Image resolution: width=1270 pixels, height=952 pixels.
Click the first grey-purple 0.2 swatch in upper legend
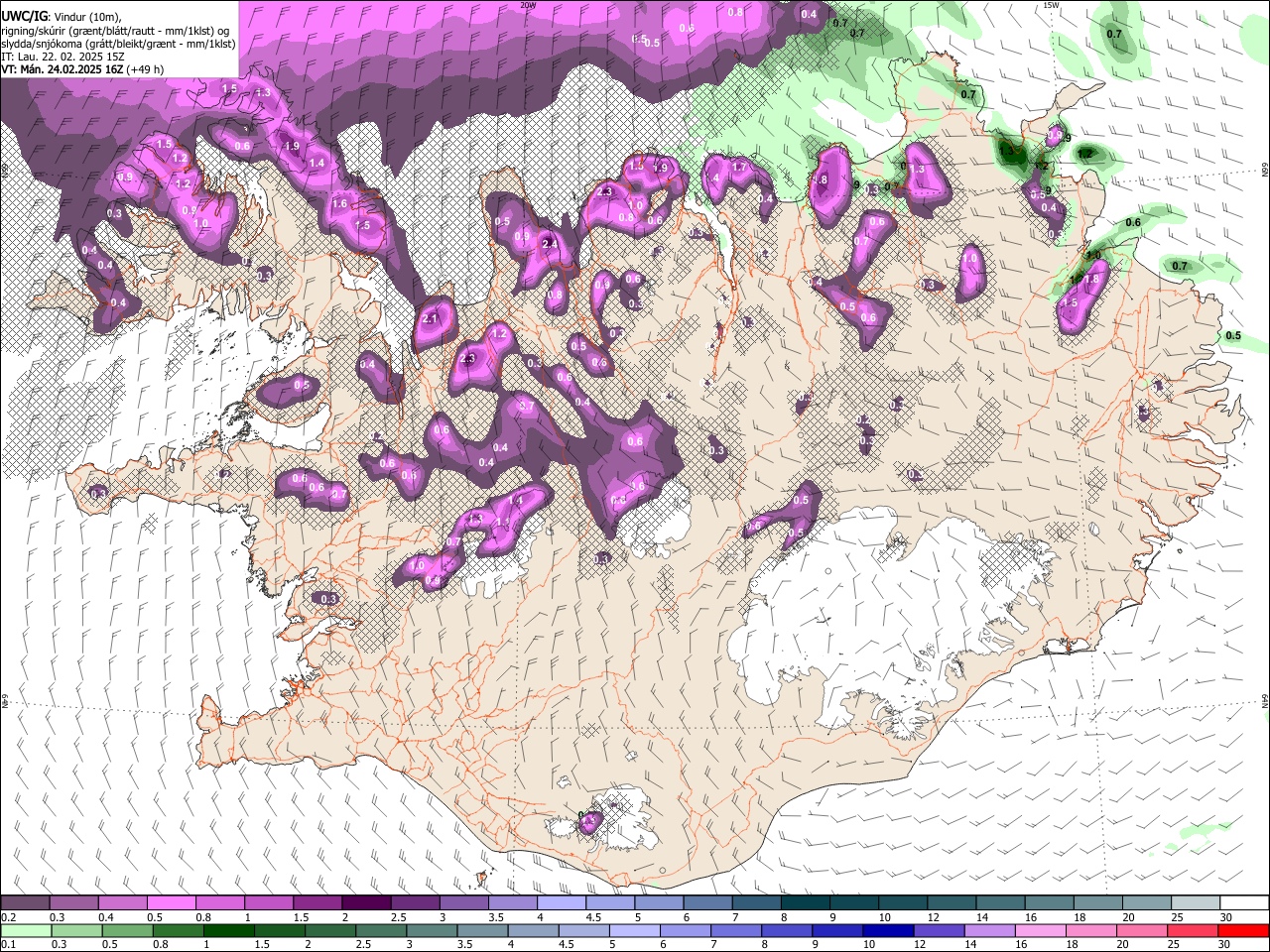tap(26, 903)
